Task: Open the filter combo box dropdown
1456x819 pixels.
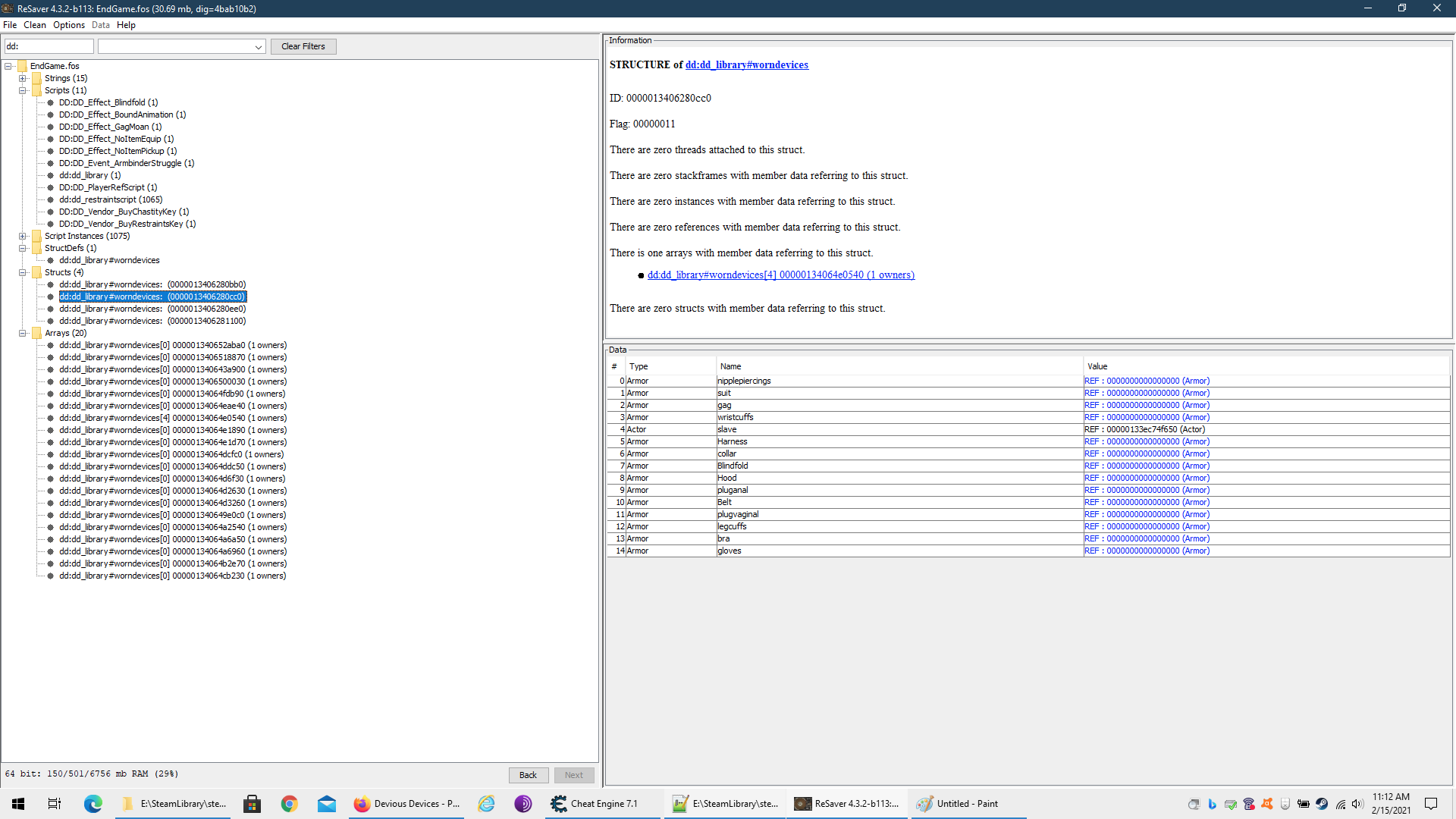Action: [x=259, y=47]
